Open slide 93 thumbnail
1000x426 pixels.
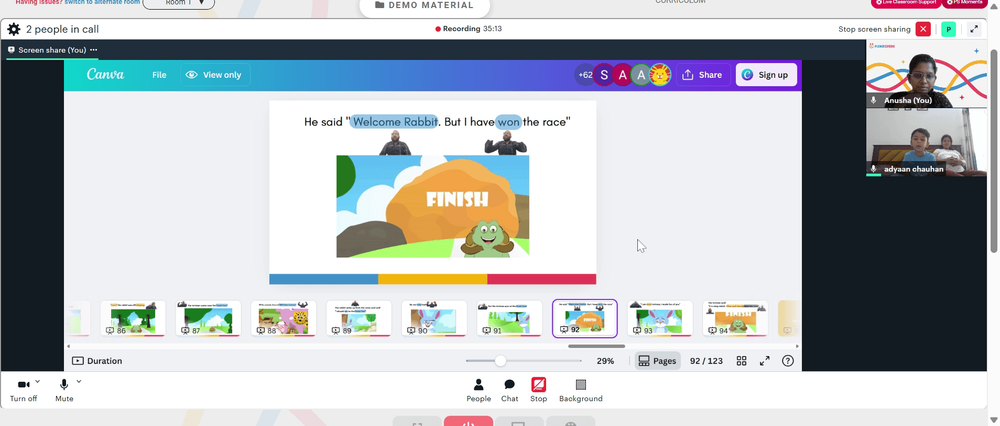(660, 318)
